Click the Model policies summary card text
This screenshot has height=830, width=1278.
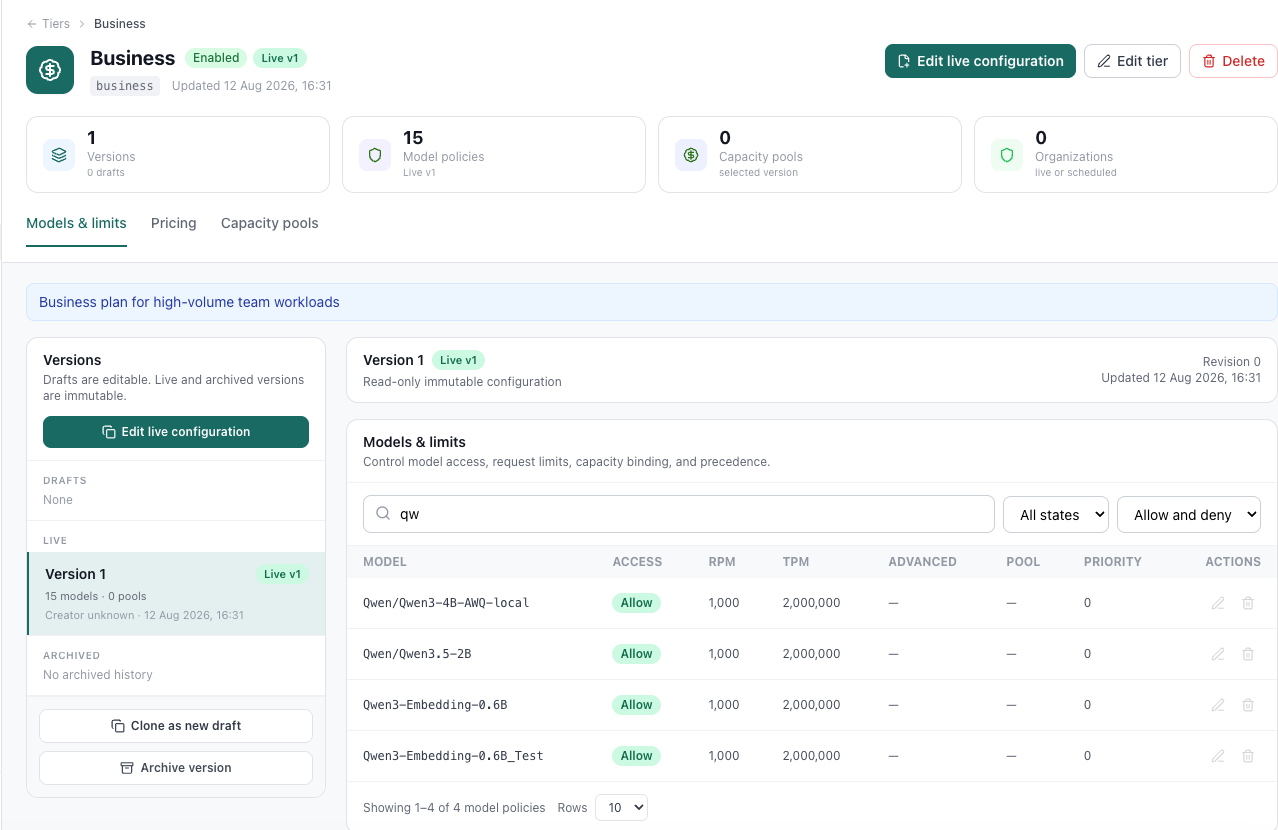pyautogui.click(x=444, y=155)
